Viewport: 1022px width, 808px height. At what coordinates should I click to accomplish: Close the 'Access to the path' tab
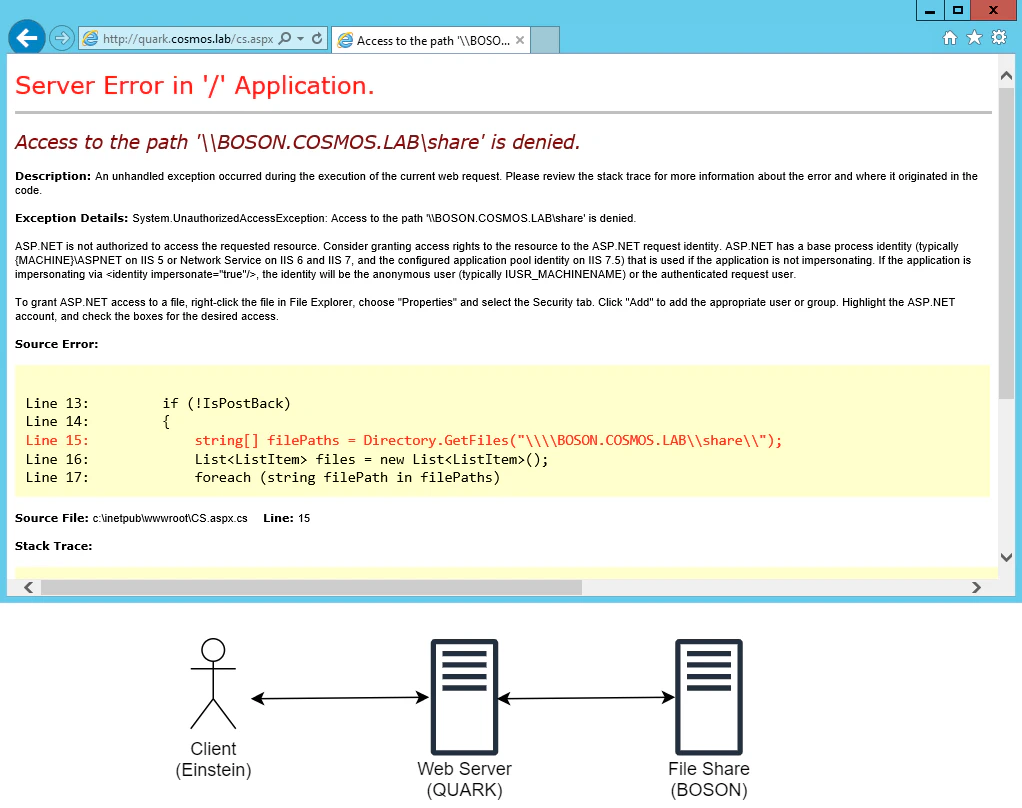[x=519, y=40]
